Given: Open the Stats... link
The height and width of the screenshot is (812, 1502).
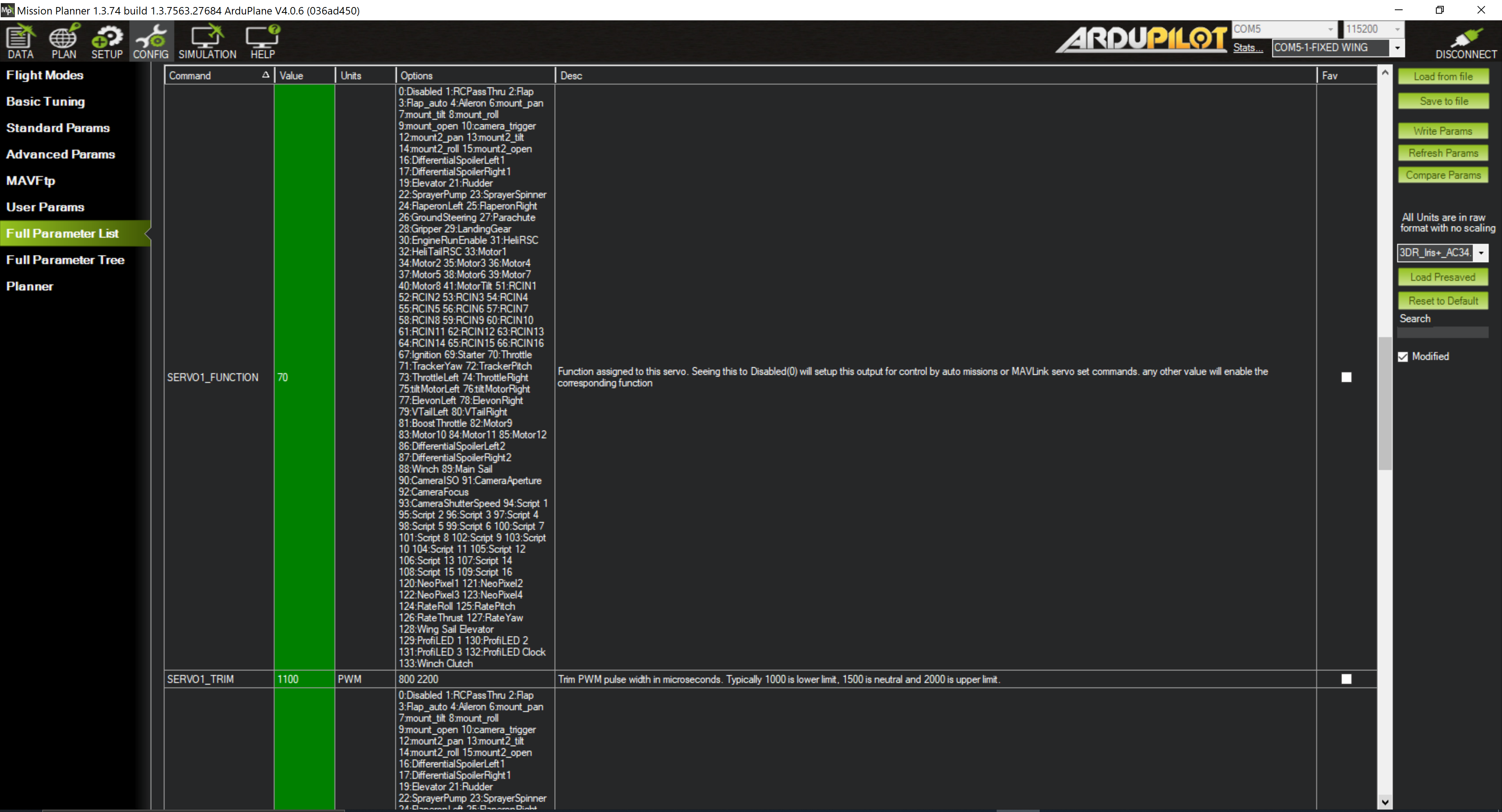Looking at the screenshot, I should coord(1248,48).
